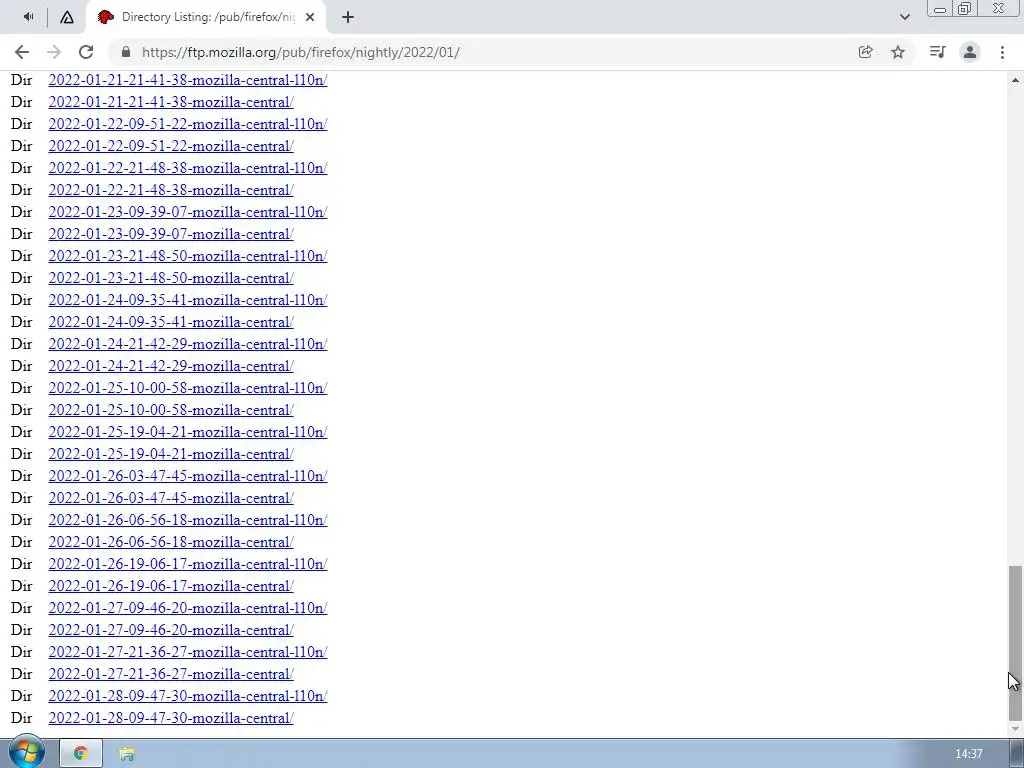Screen dimensions: 1024x768
Task: Click the Show desktop strip after the taskbar clock
Action: click(1017, 754)
